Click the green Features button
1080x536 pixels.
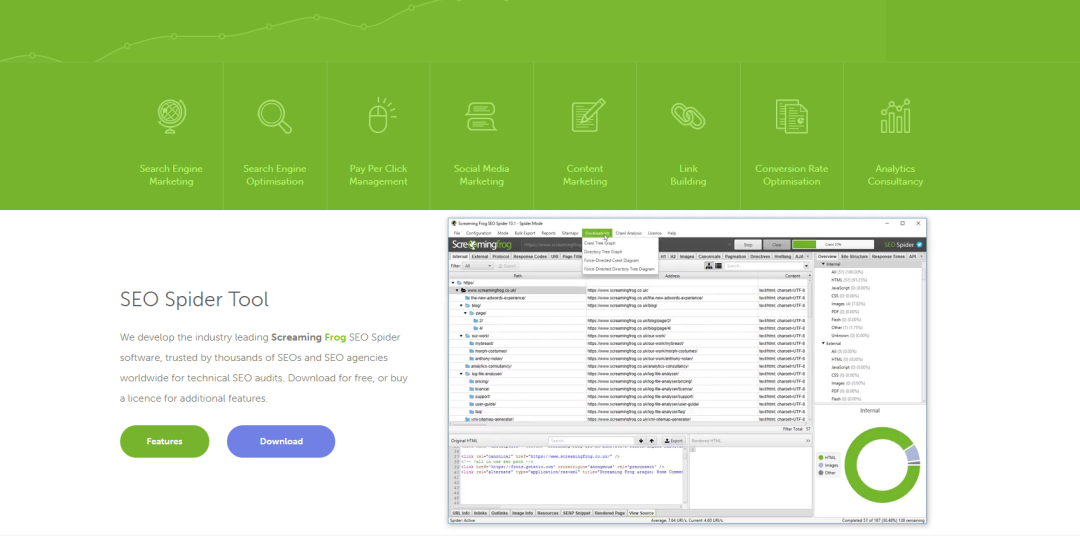165,442
